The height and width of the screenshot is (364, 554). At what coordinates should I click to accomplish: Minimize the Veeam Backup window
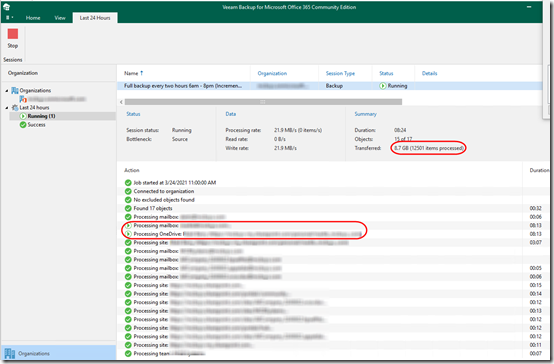(529, 7)
